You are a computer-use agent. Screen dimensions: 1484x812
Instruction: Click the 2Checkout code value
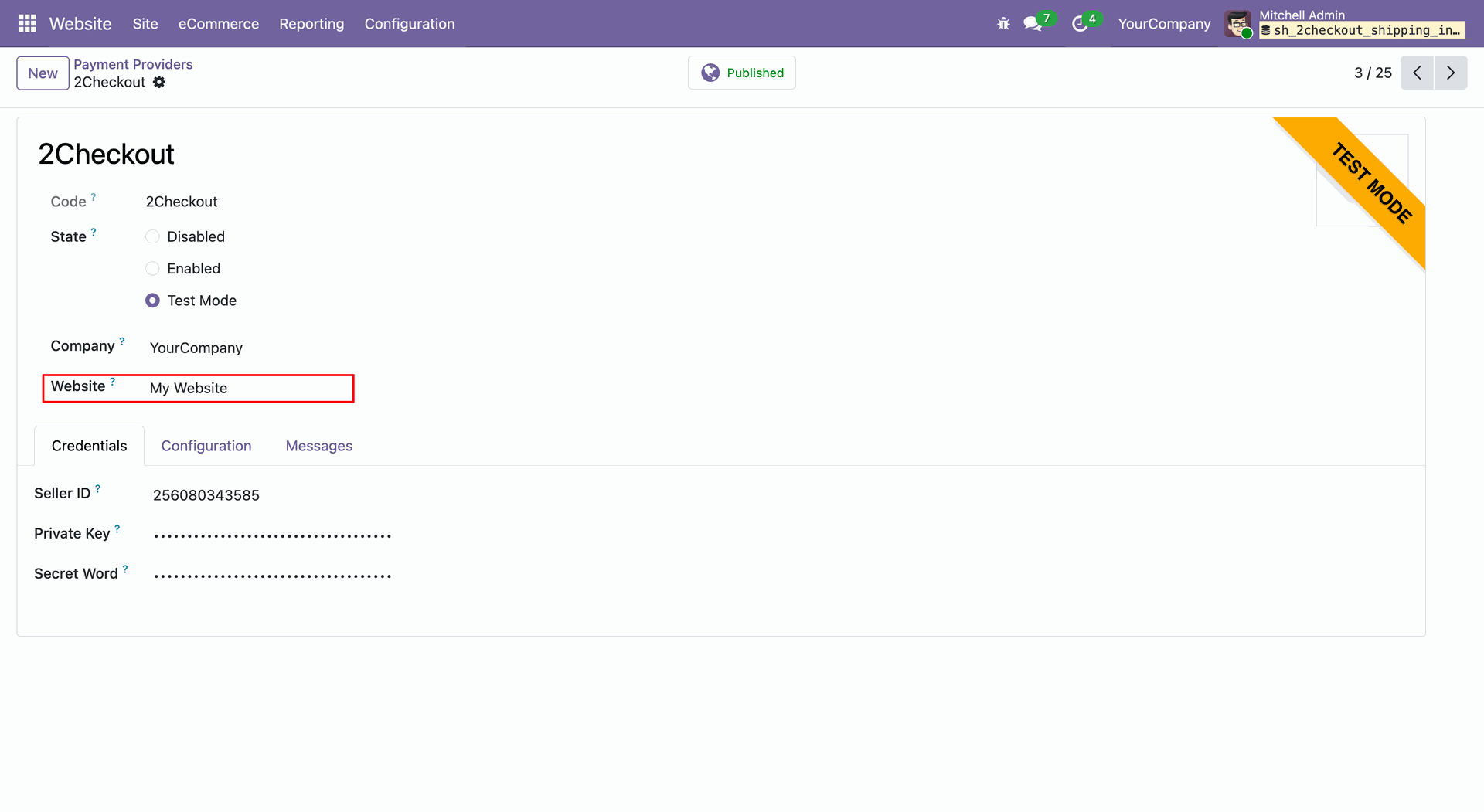182,202
